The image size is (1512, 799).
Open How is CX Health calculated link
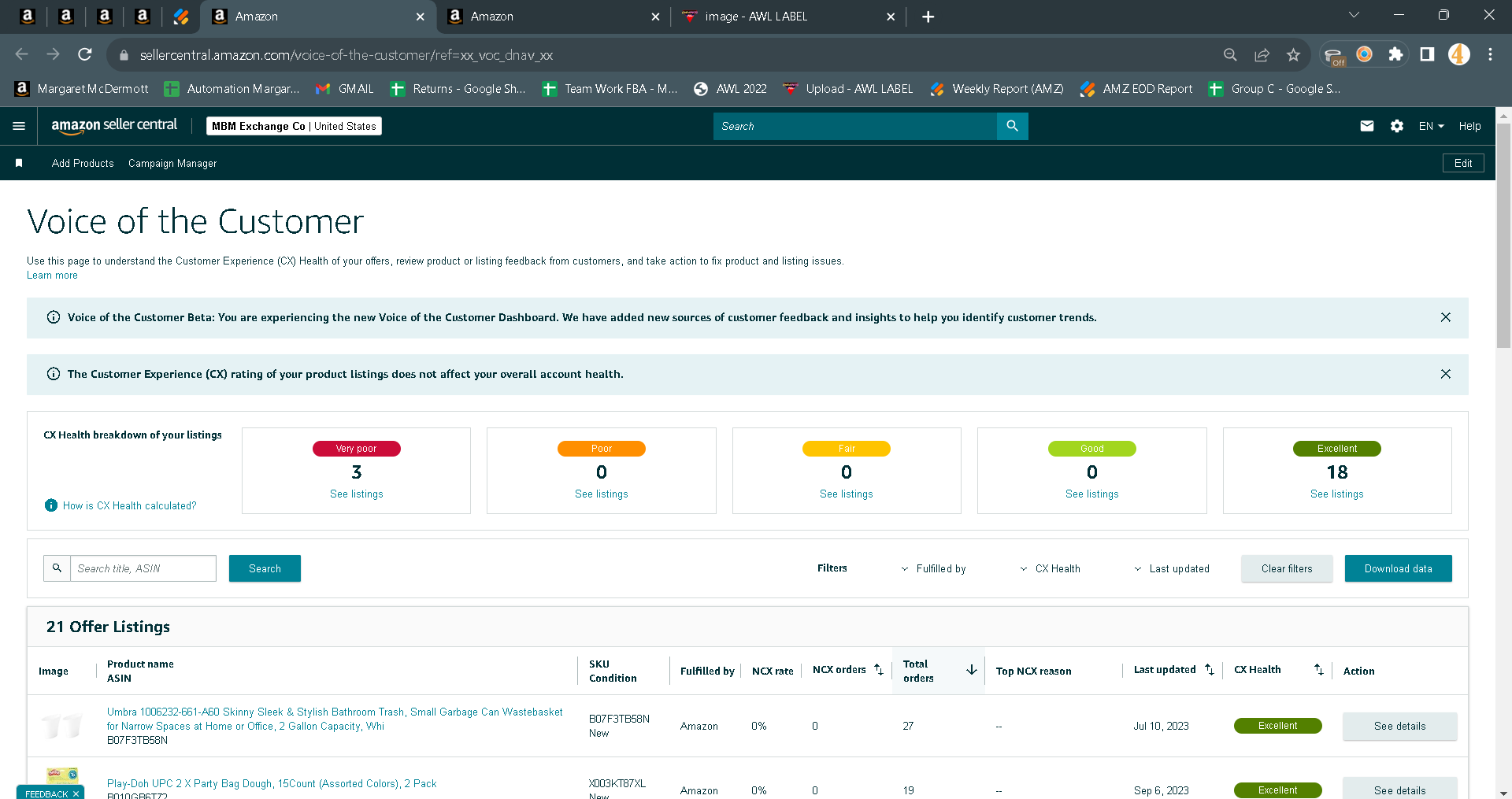(x=130, y=505)
